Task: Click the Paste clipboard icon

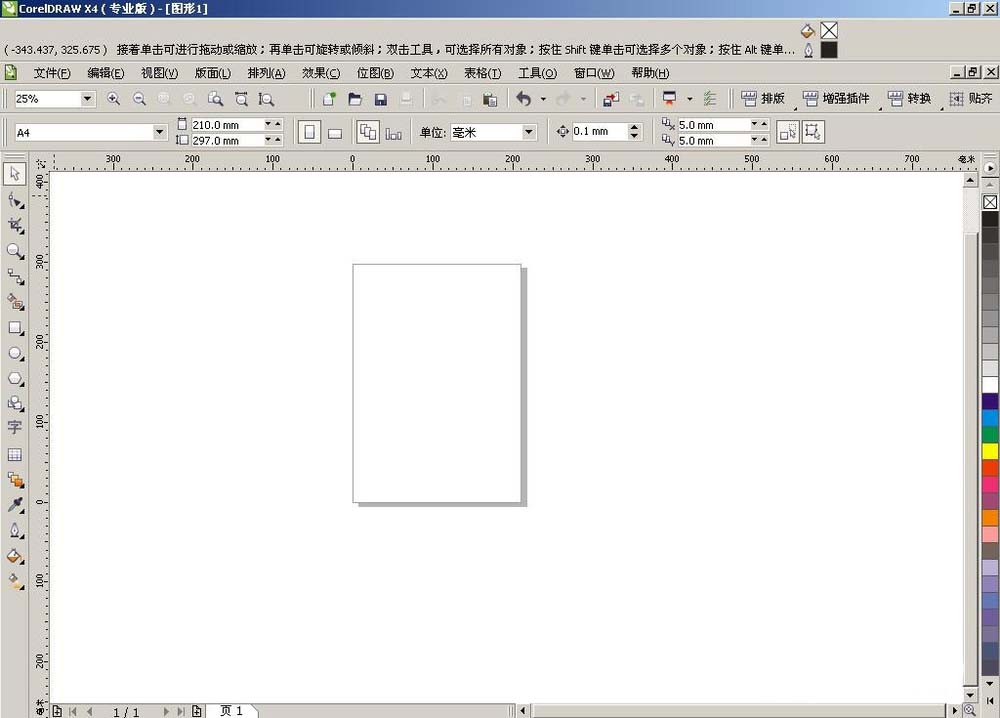Action: point(490,99)
